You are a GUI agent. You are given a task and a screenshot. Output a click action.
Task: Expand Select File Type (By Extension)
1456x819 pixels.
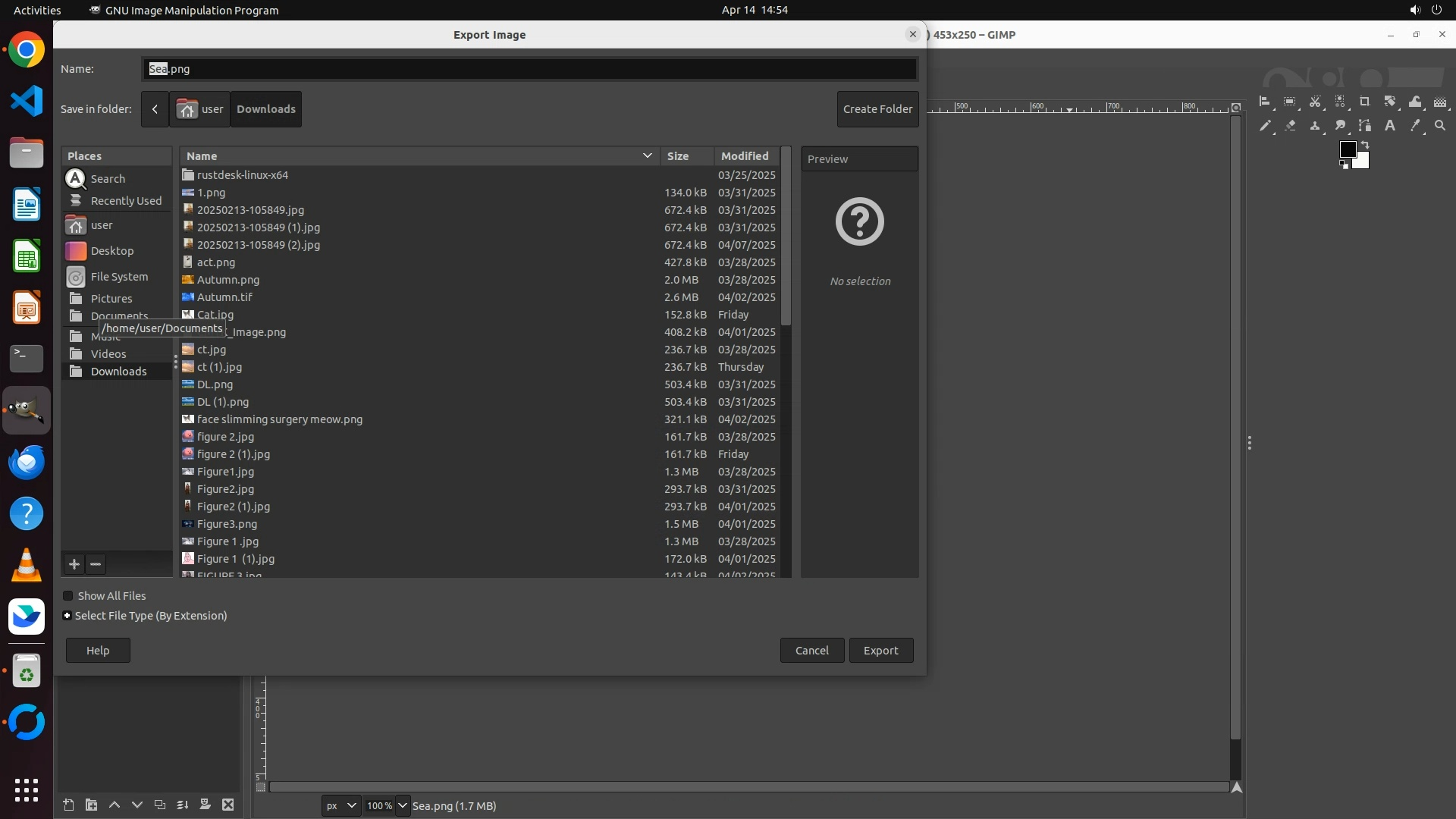67,616
